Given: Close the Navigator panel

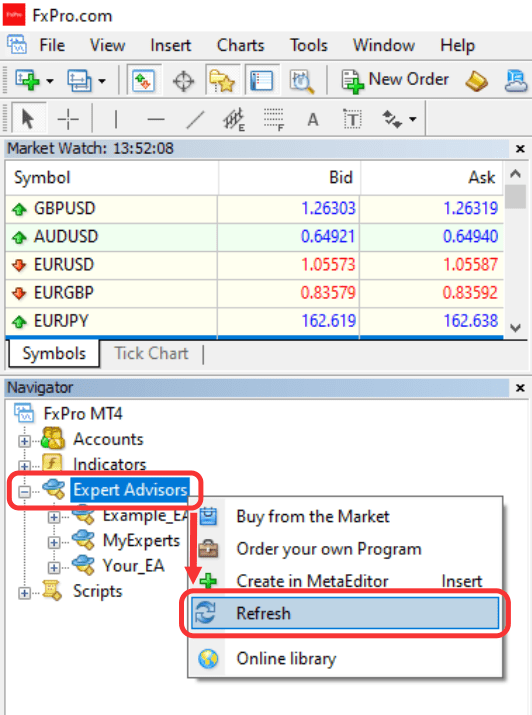Looking at the screenshot, I should [519, 388].
